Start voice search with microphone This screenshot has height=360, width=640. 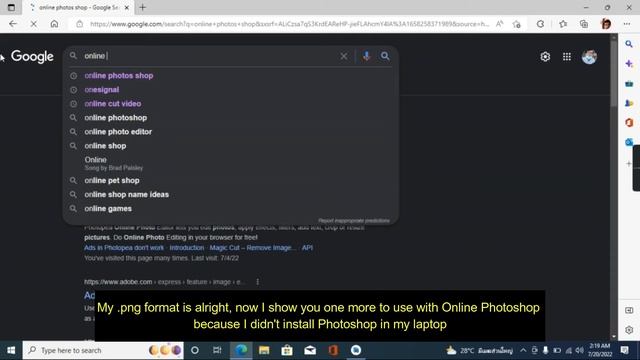pyautogui.click(x=367, y=56)
